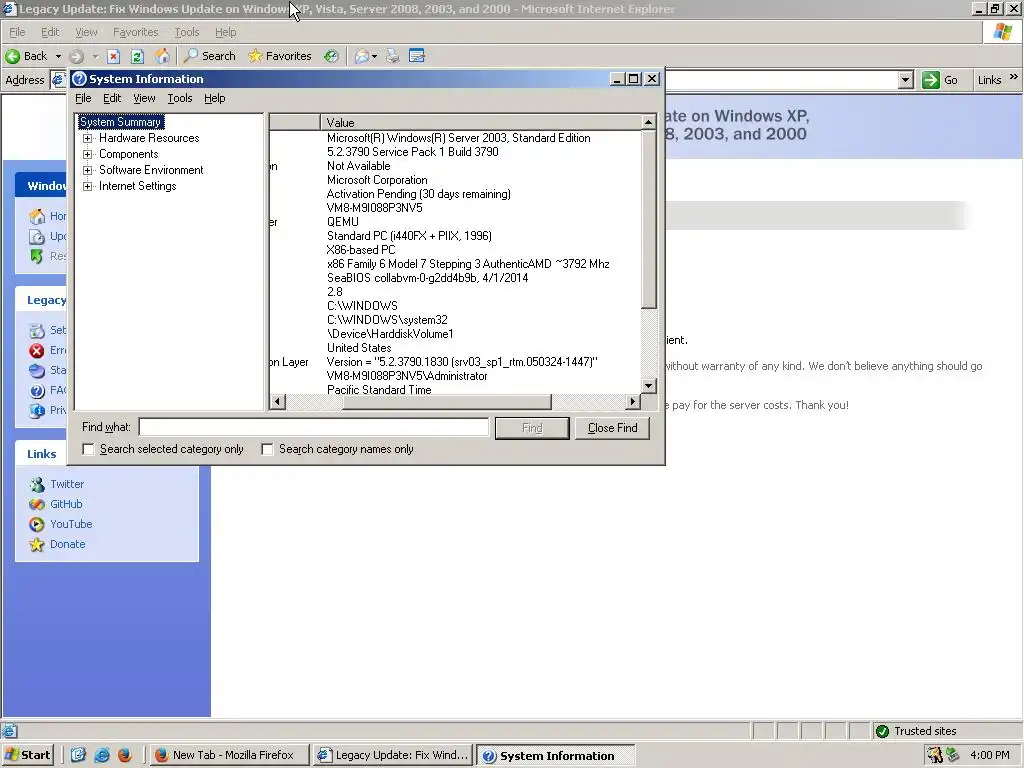
Task: Click the Print icon in IE toolbar
Action: 392,56
